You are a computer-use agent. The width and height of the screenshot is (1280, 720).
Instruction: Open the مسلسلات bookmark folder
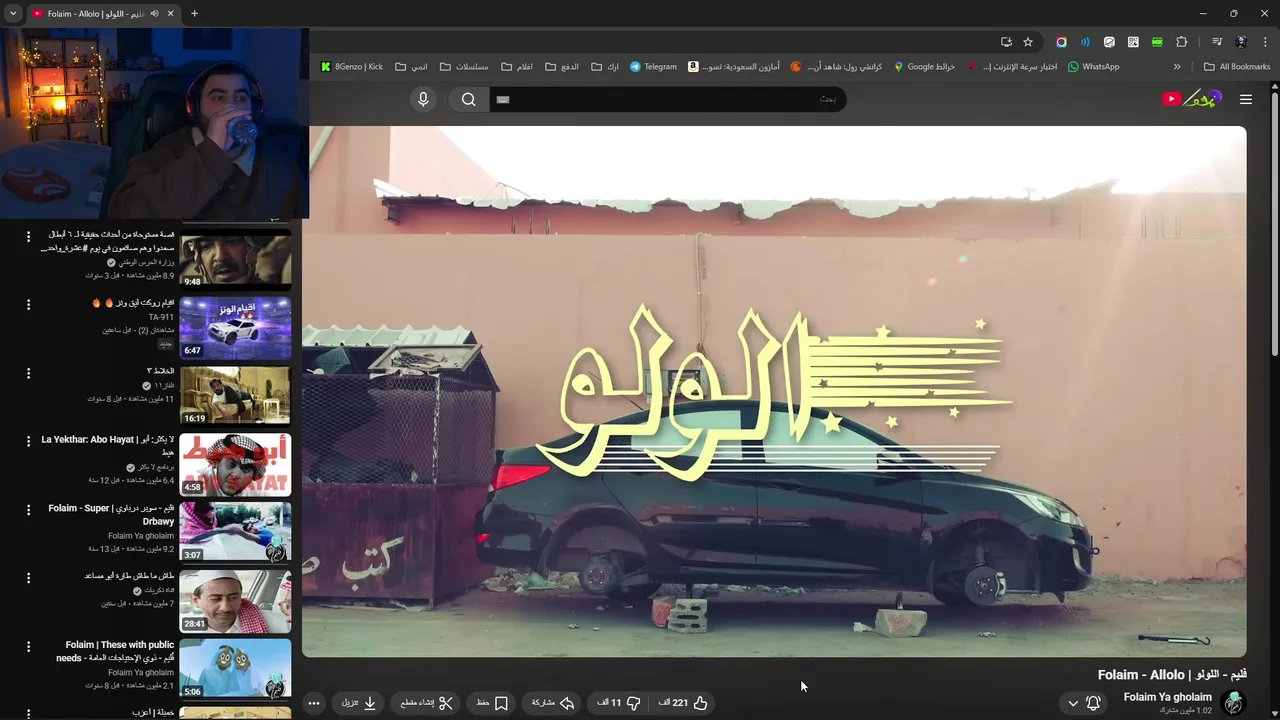[x=464, y=67]
